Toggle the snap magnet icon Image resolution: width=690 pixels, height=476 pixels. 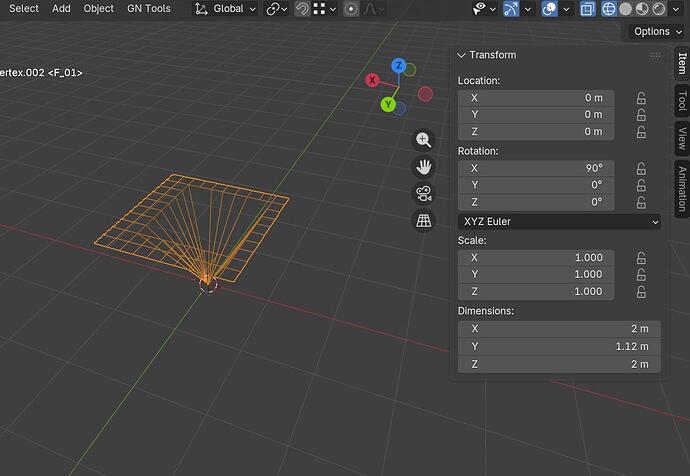302,9
